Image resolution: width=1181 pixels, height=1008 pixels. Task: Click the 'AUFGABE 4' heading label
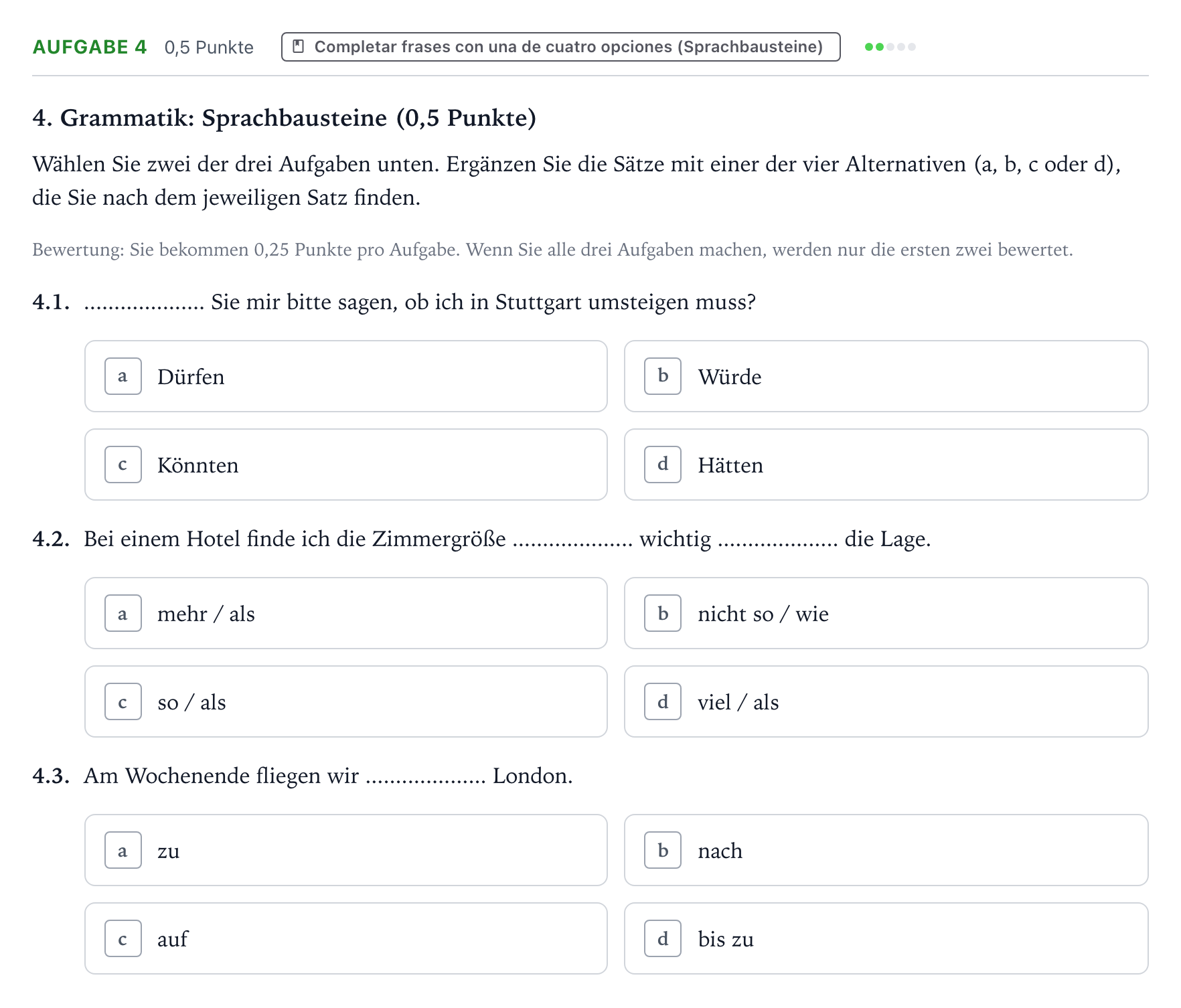[x=90, y=47]
